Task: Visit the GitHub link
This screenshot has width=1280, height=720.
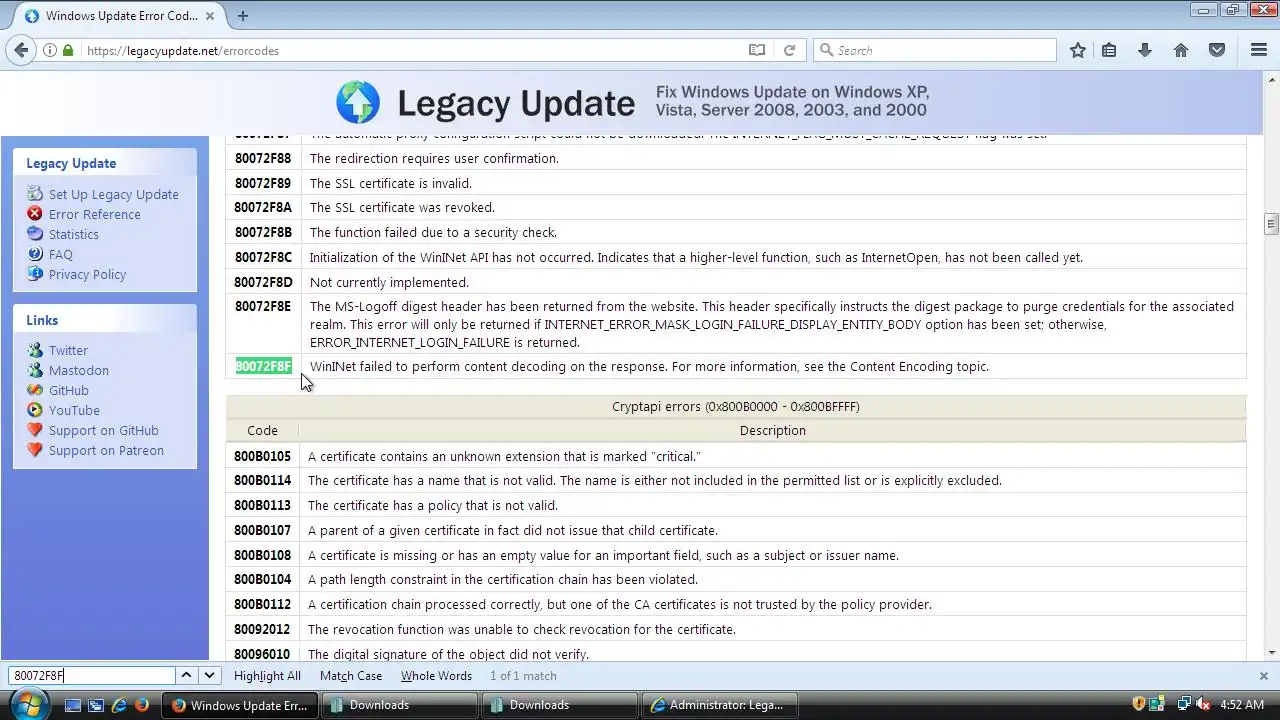Action: coord(68,390)
